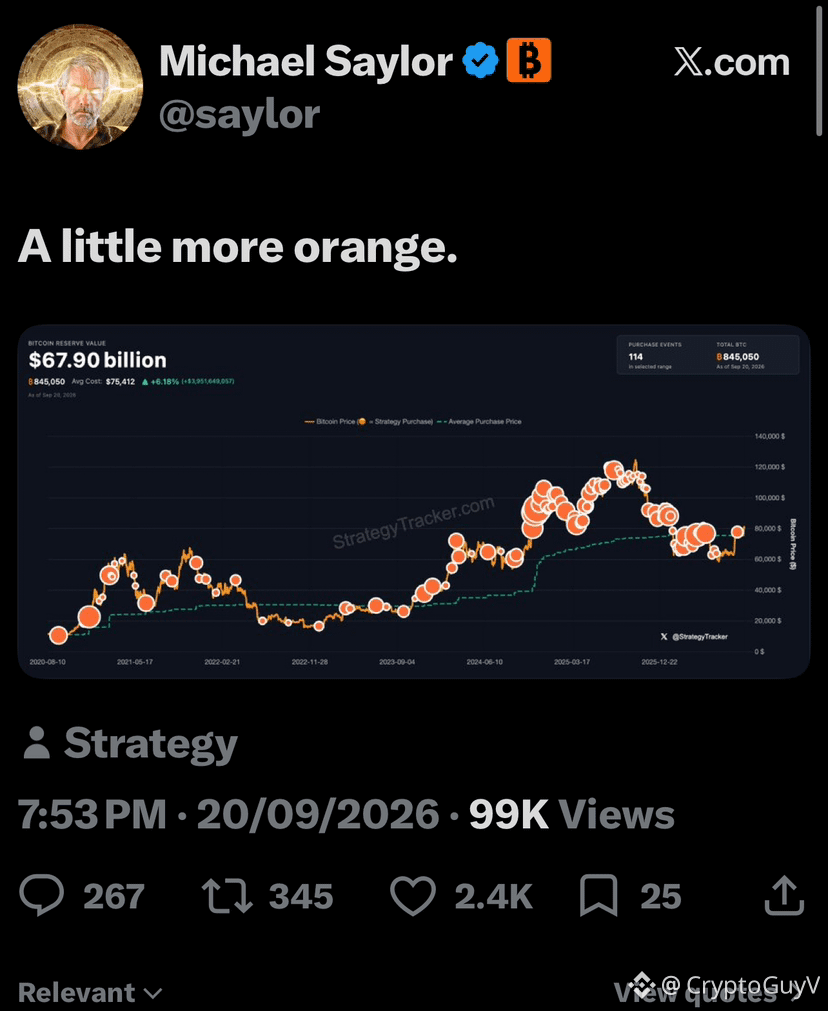Image resolution: width=828 pixels, height=1011 pixels.
Task: Click the person icon beside Strategy
Action: pyautogui.click(x=37, y=743)
